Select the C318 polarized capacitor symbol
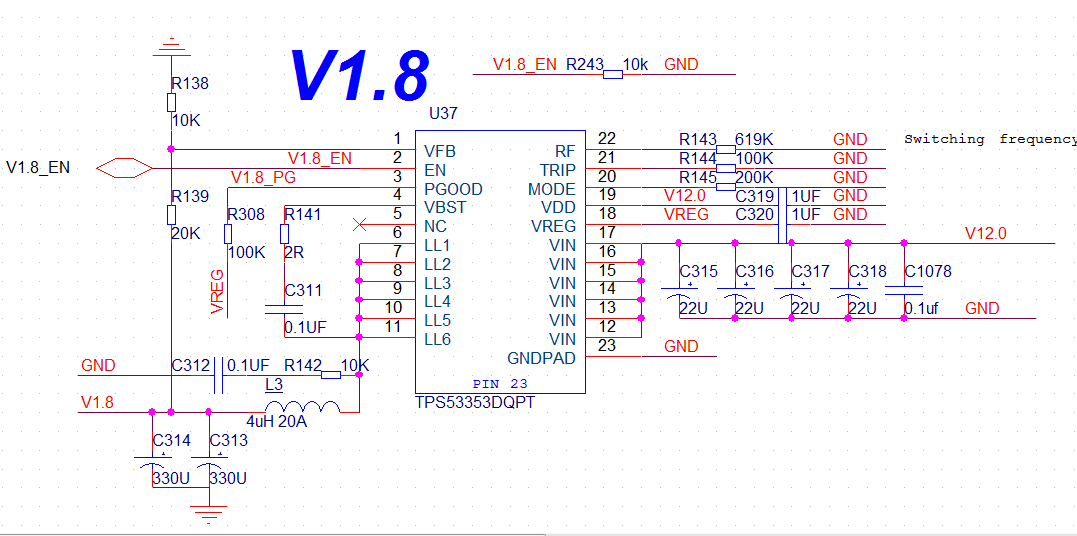The image size is (1077, 536). click(848, 292)
